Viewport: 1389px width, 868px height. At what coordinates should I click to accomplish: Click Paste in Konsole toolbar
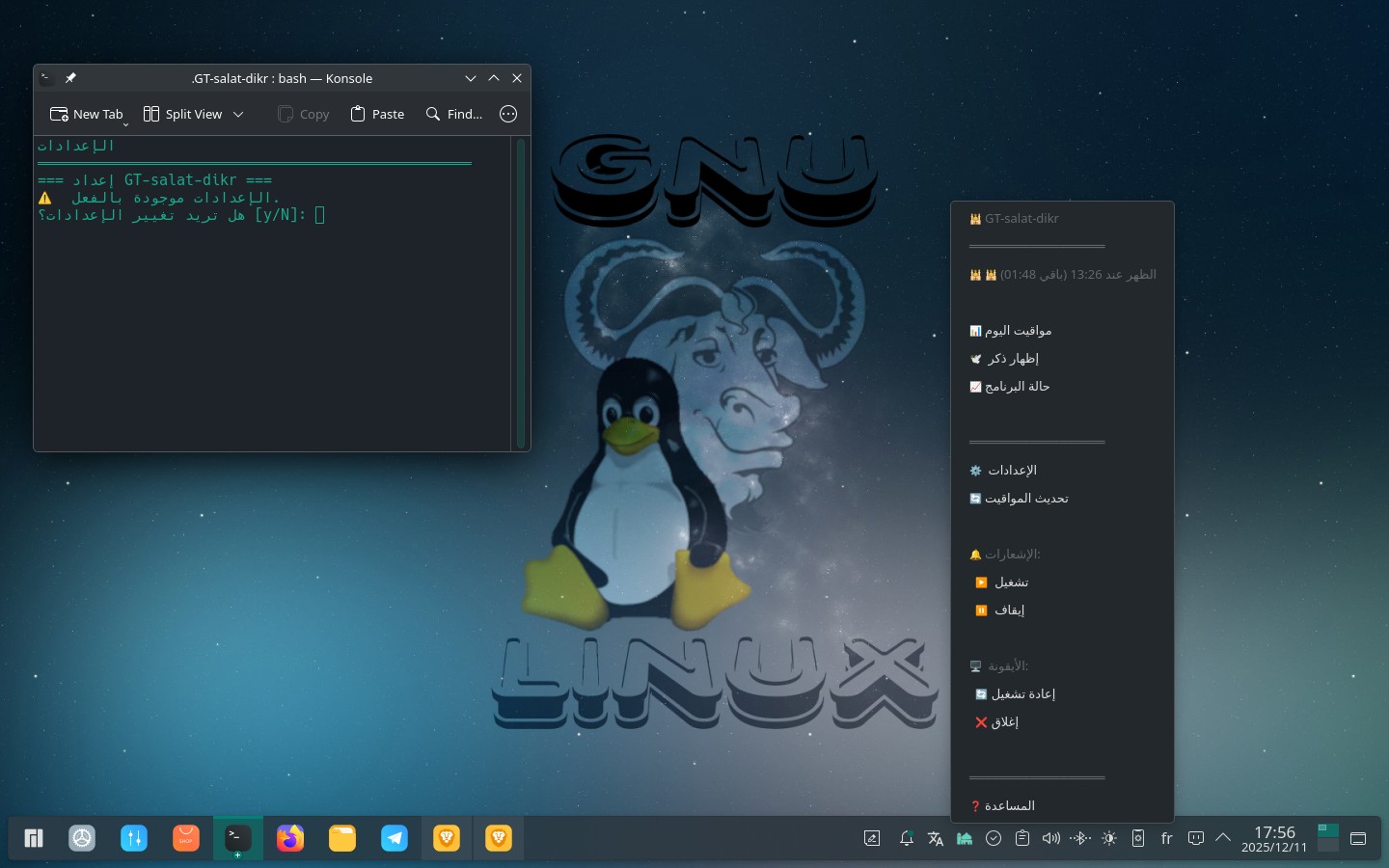pos(377,114)
